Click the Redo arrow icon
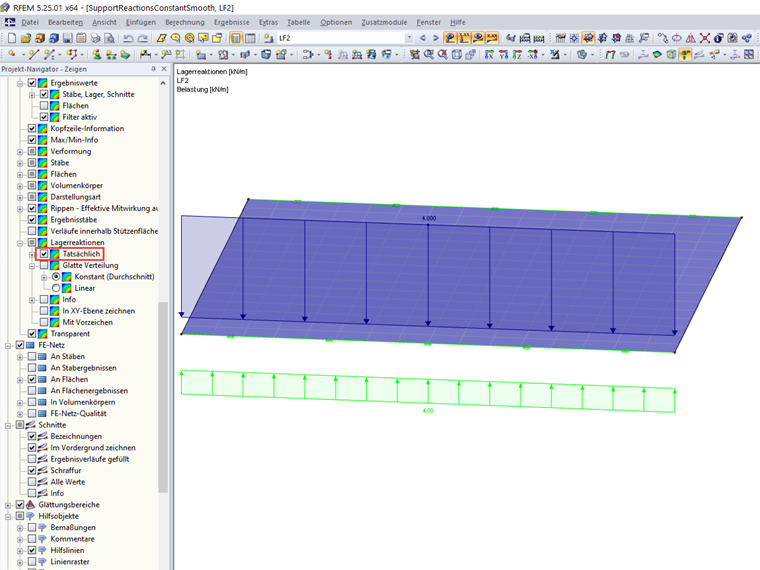The image size is (760, 570). tap(142, 38)
